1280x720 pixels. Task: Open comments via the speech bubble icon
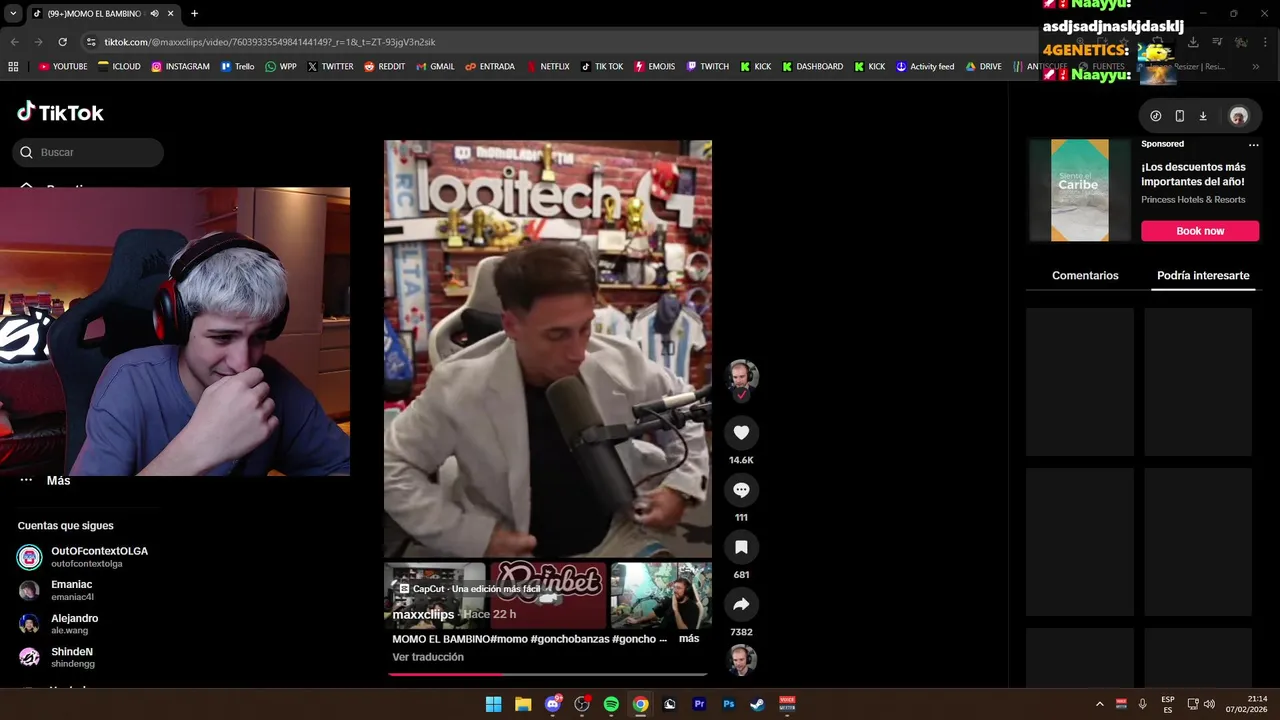(x=741, y=490)
